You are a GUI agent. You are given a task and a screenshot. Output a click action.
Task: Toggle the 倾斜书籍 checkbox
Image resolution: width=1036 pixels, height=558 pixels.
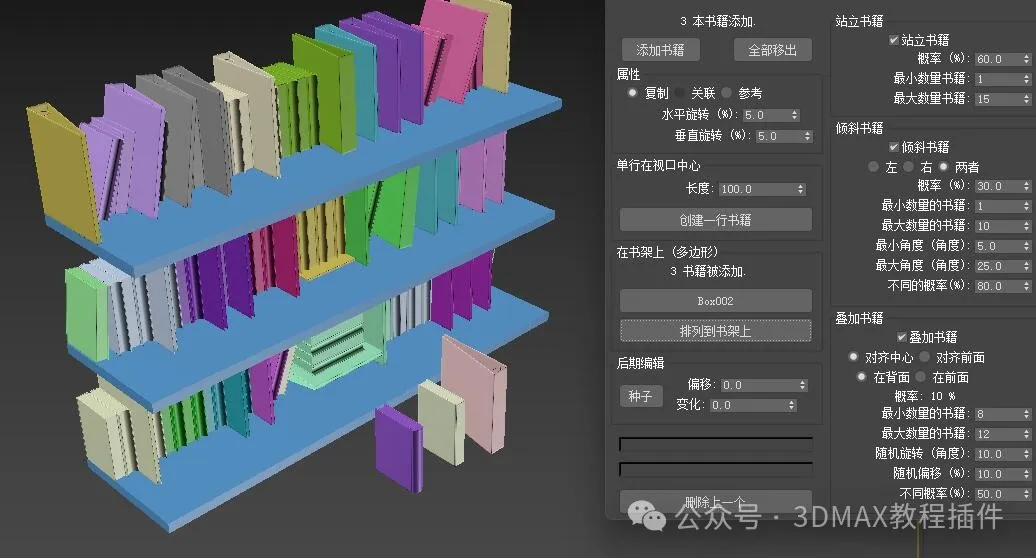(894, 147)
